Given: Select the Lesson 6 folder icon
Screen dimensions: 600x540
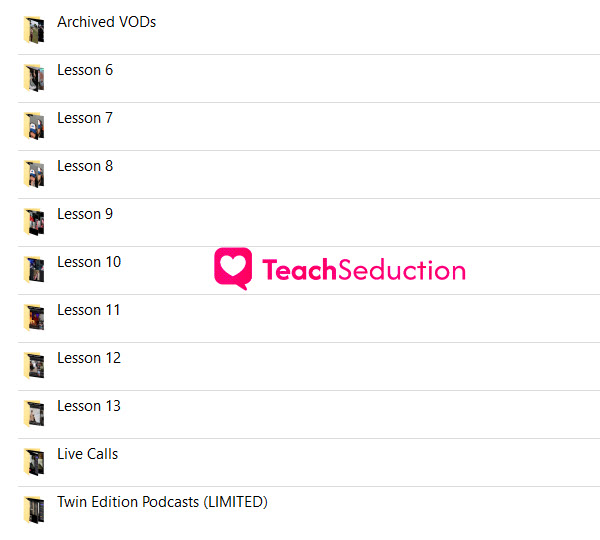Looking at the screenshot, I should [34, 78].
